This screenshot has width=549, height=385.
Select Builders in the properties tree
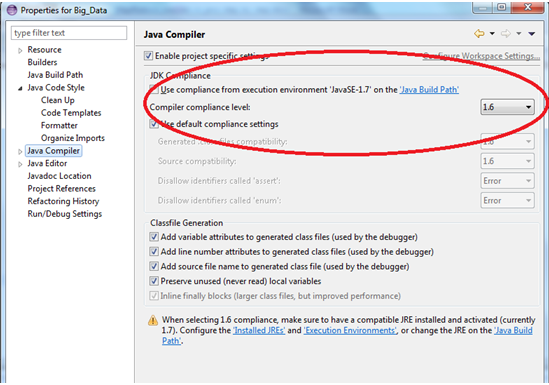pyautogui.click(x=42, y=62)
